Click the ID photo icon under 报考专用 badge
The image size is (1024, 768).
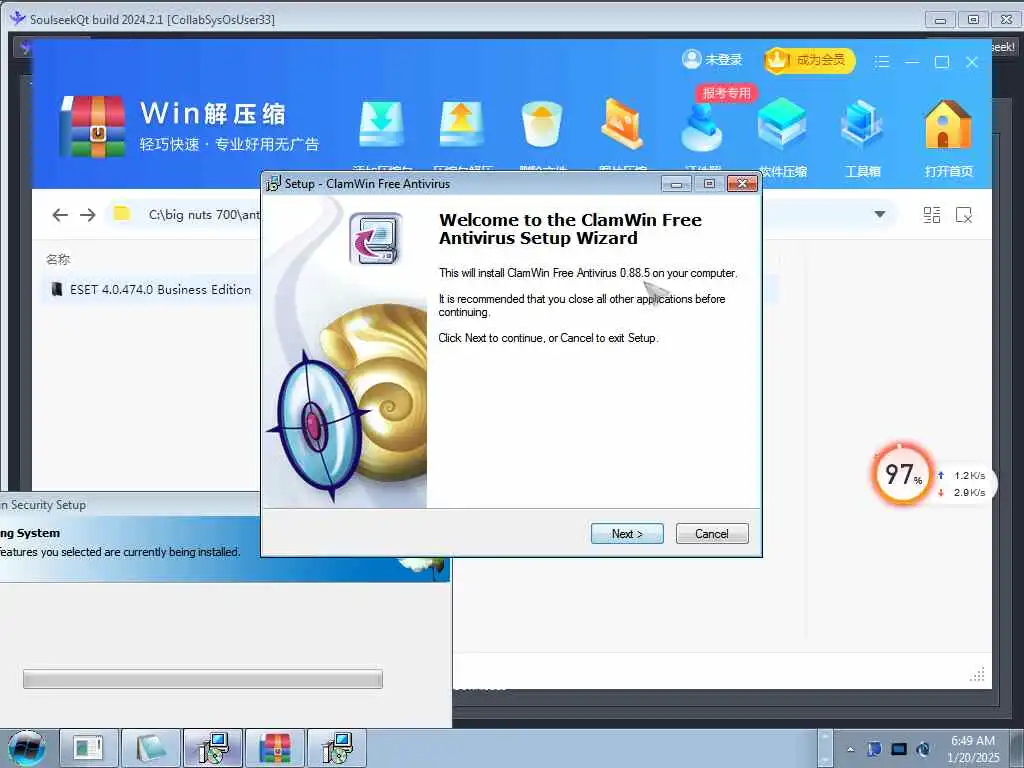click(701, 127)
